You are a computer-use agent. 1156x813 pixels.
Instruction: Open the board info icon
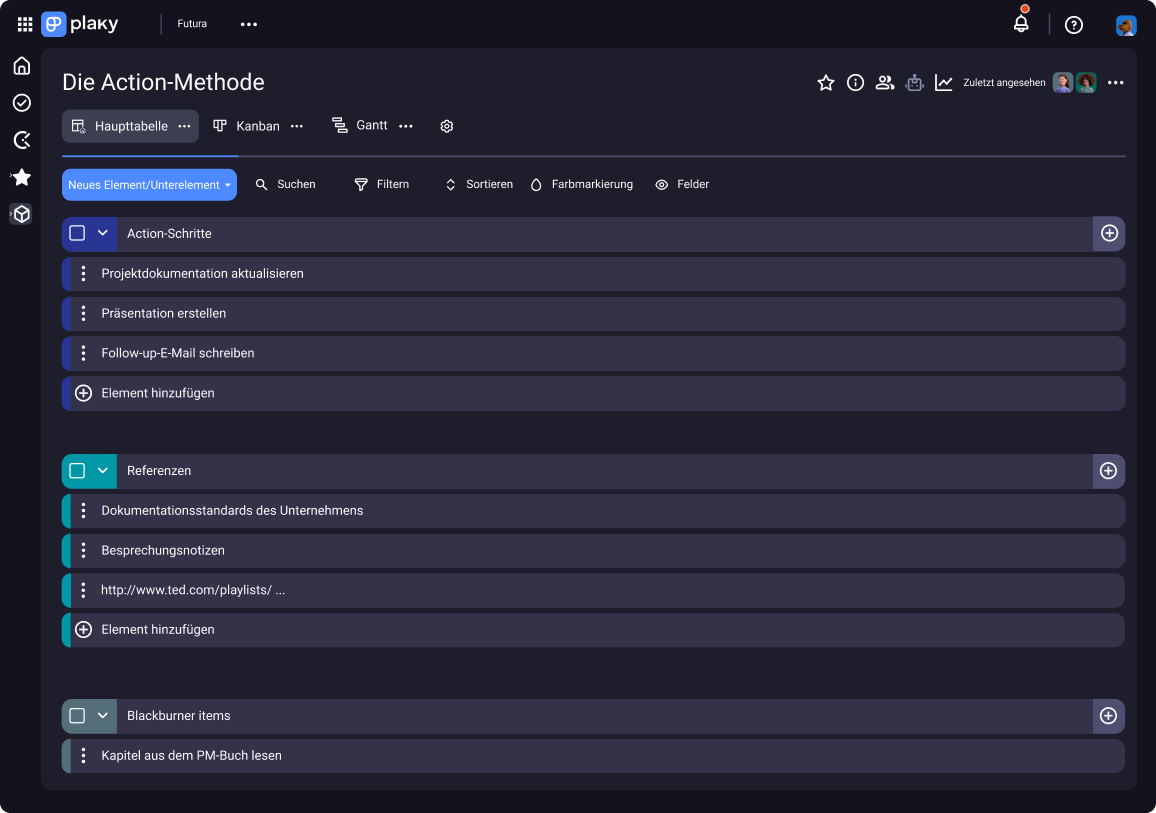(x=855, y=83)
